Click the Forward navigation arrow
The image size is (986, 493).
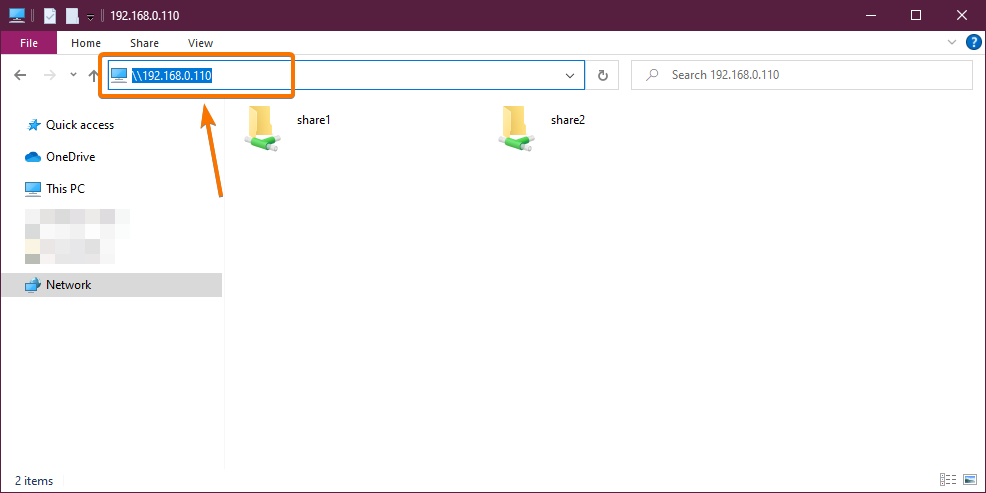coord(50,75)
